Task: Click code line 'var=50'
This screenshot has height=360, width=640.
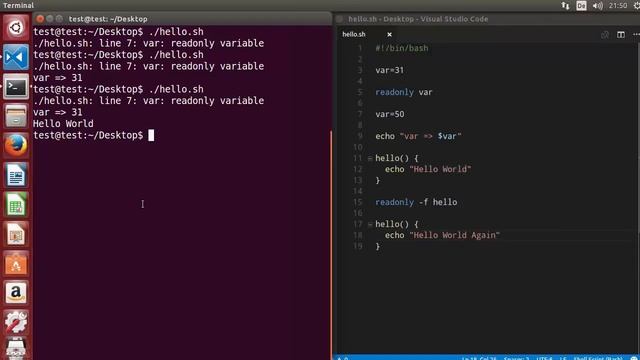Action: point(389,114)
